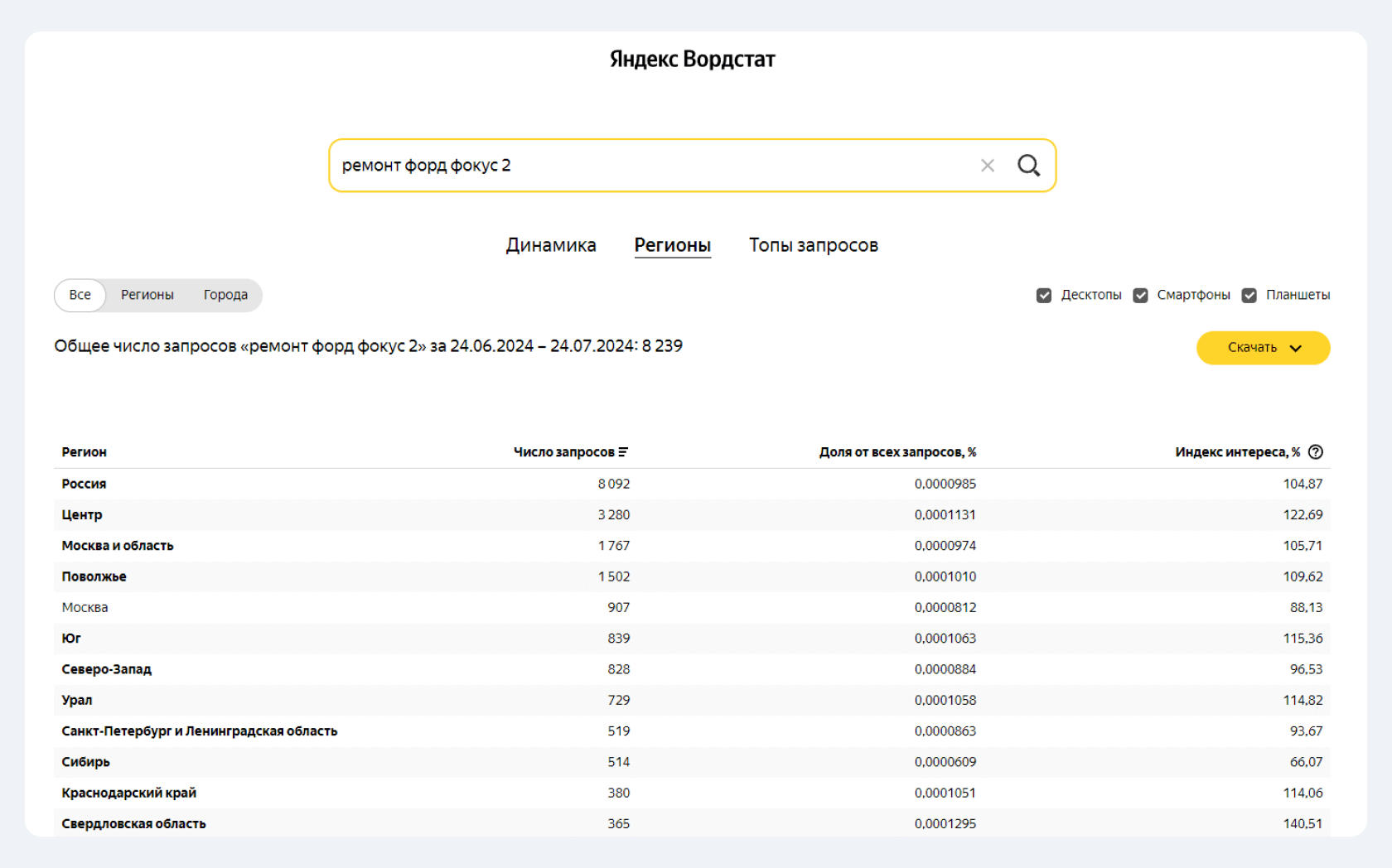The width and height of the screenshot is (1392, 868).
Task: Click the Поволжье region name
Action: tap(94, 576)
